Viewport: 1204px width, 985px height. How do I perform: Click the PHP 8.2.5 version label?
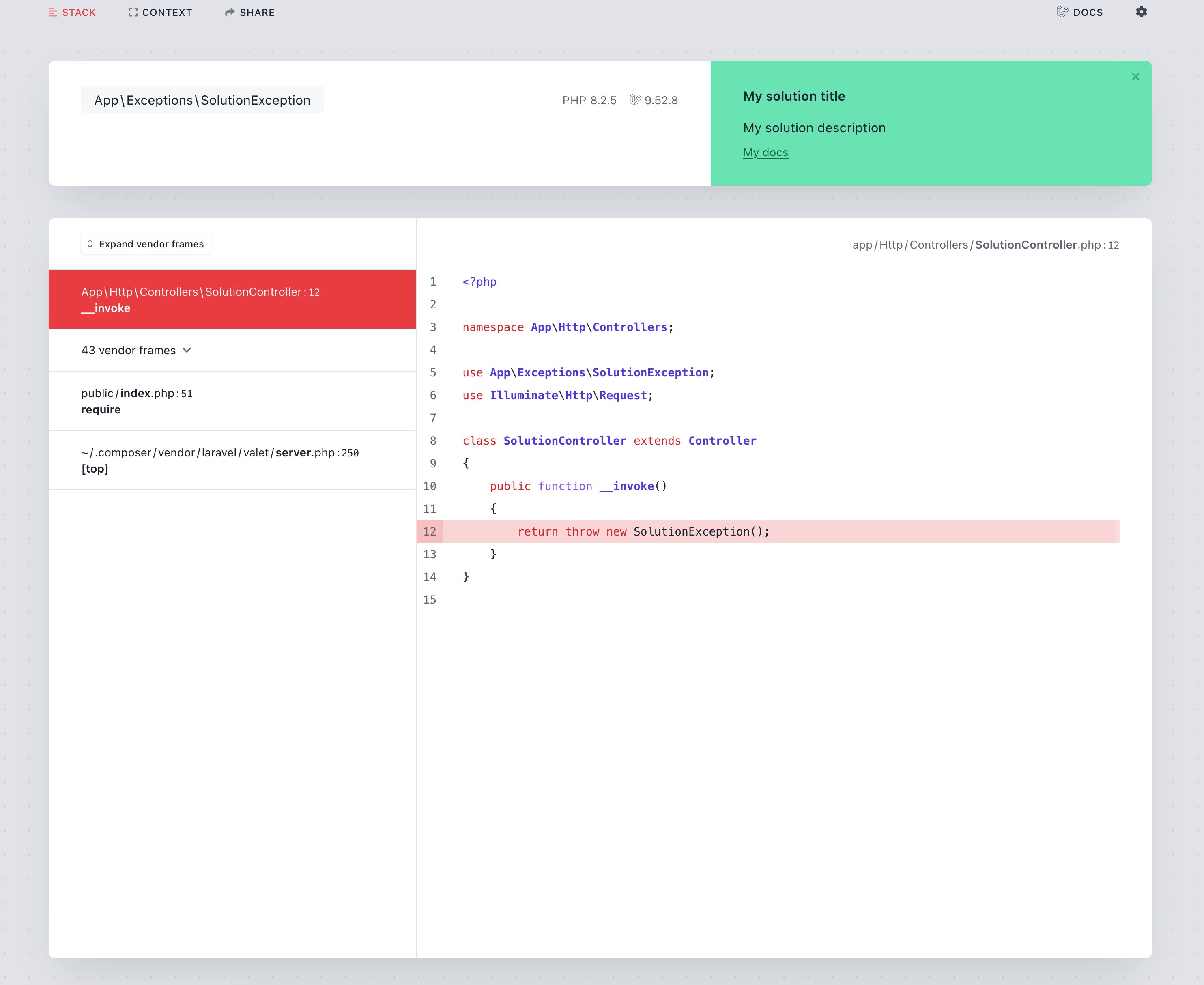(x=589, y=100)
